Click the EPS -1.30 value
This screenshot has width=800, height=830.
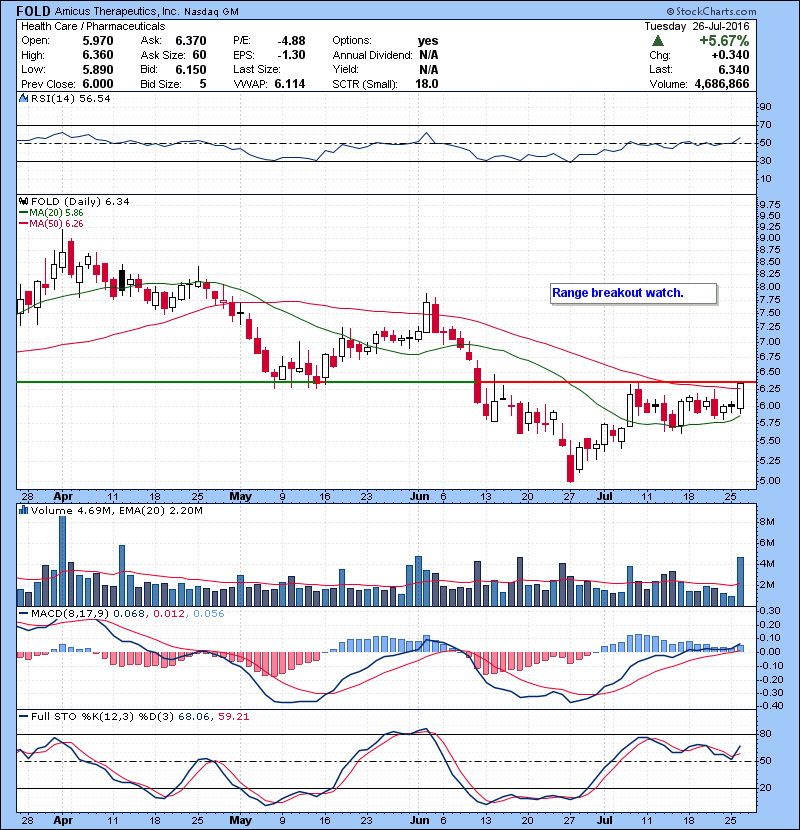[291, 55]
